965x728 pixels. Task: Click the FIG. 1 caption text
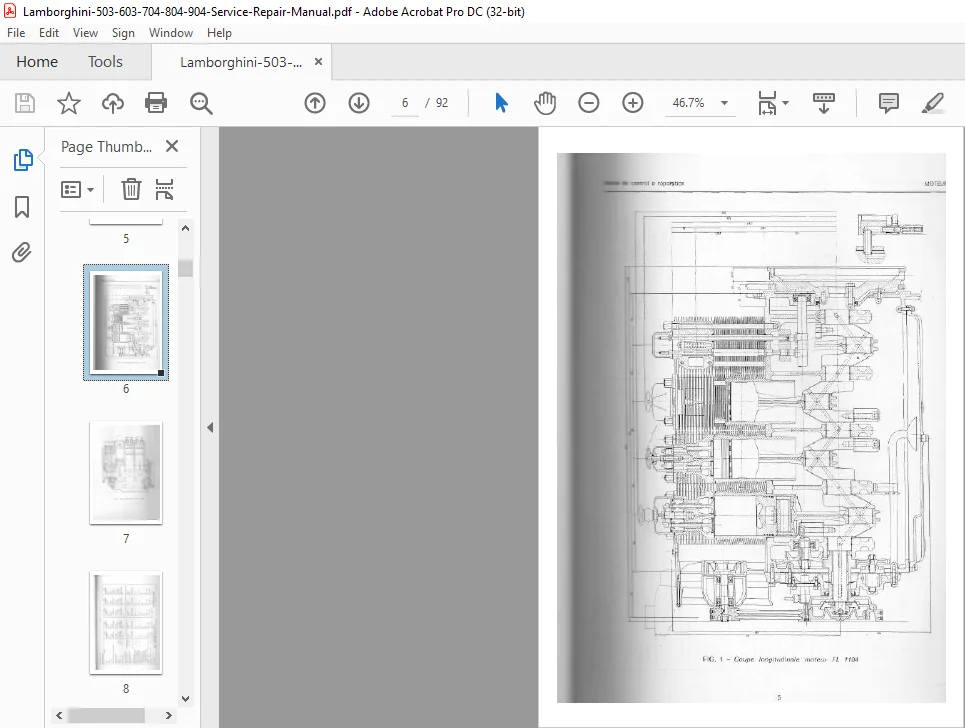tap(780, 659)
